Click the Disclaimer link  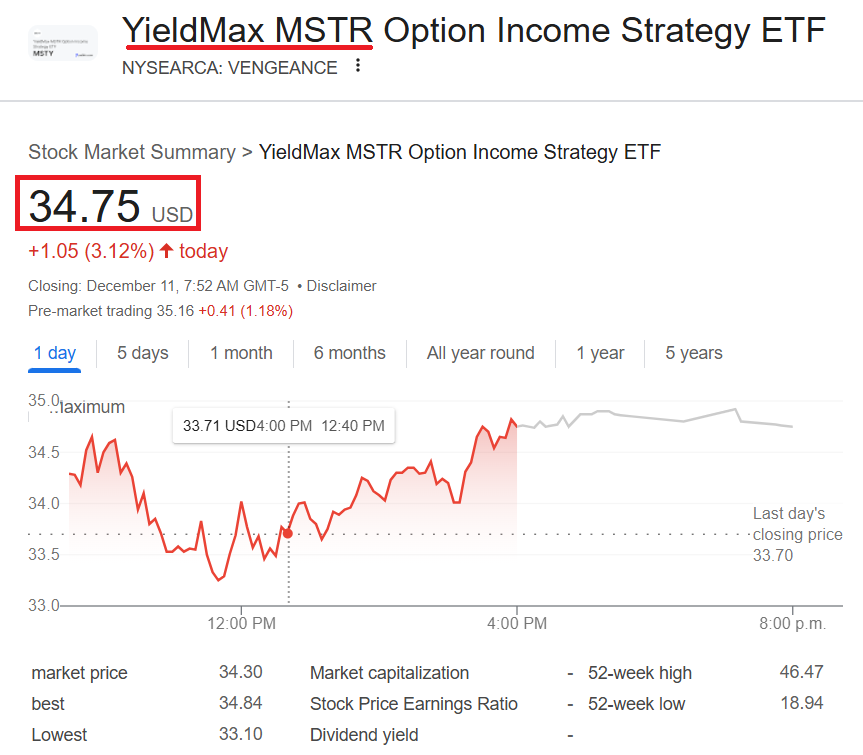coord(341,285)
